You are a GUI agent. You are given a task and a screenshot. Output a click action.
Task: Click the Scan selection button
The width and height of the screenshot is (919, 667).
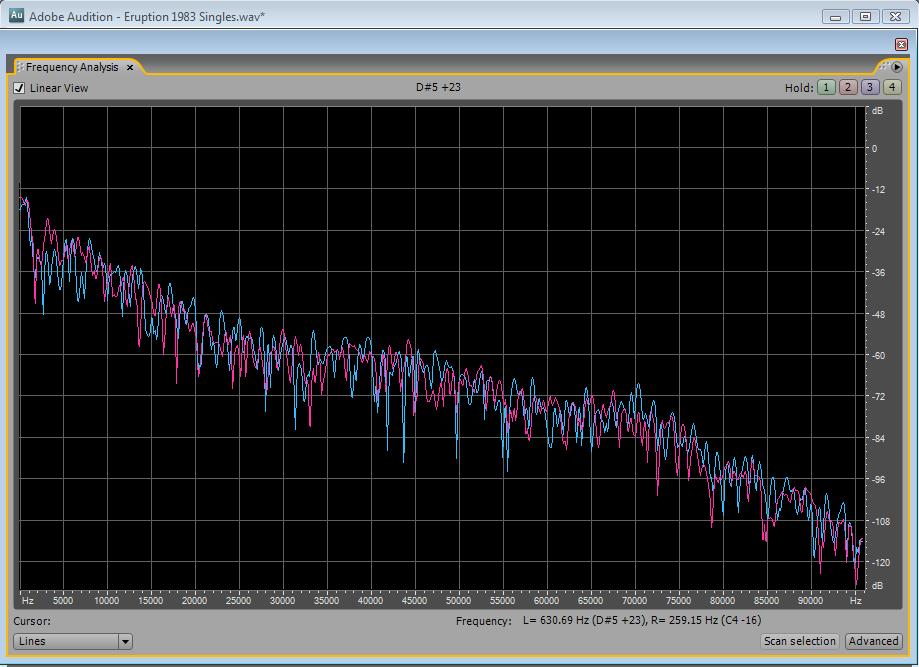[799, 641]
